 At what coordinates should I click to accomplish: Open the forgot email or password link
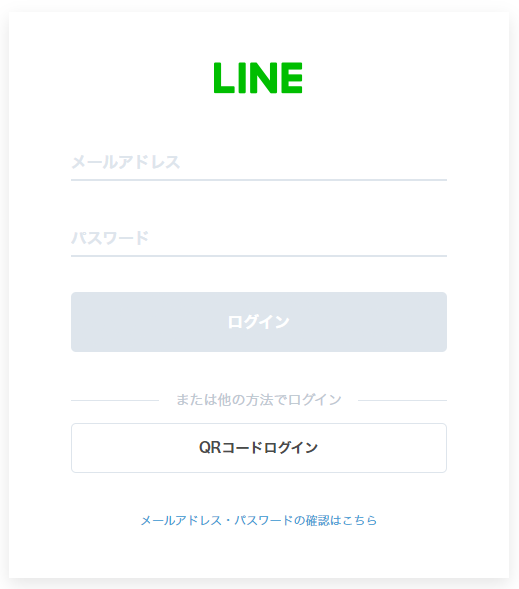click(x=259, y=520)
